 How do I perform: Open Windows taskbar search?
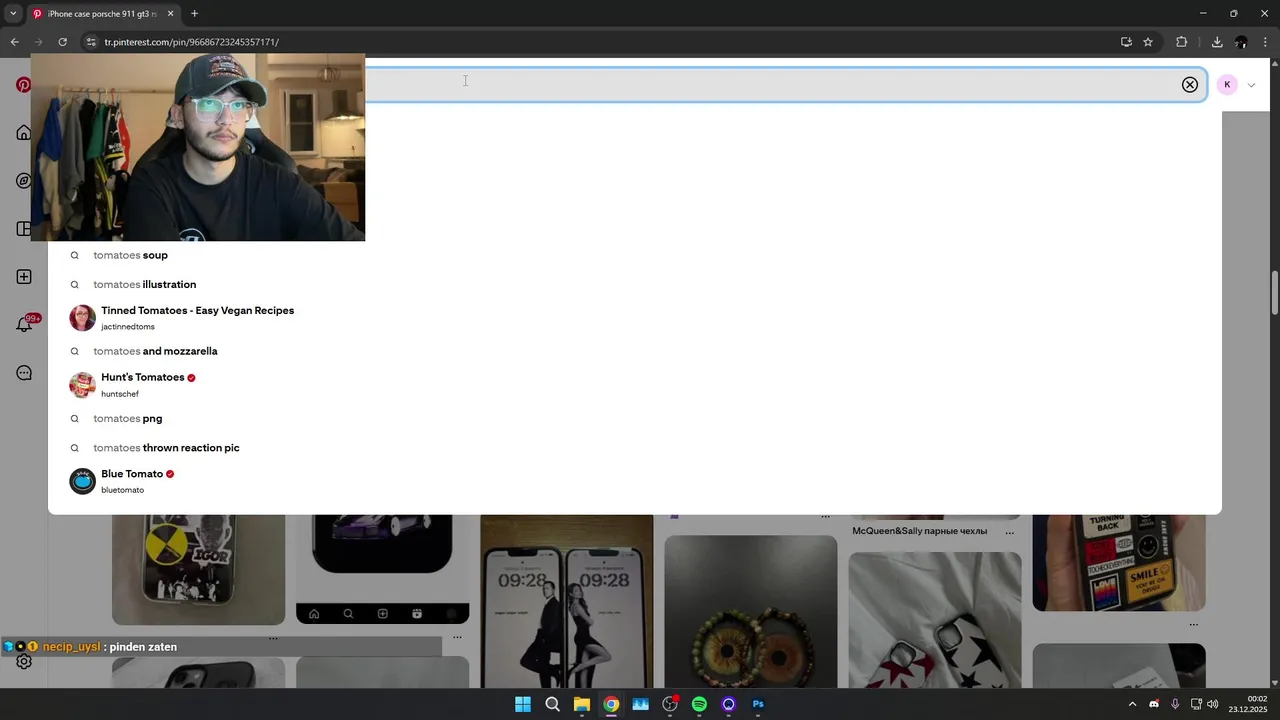552,704
